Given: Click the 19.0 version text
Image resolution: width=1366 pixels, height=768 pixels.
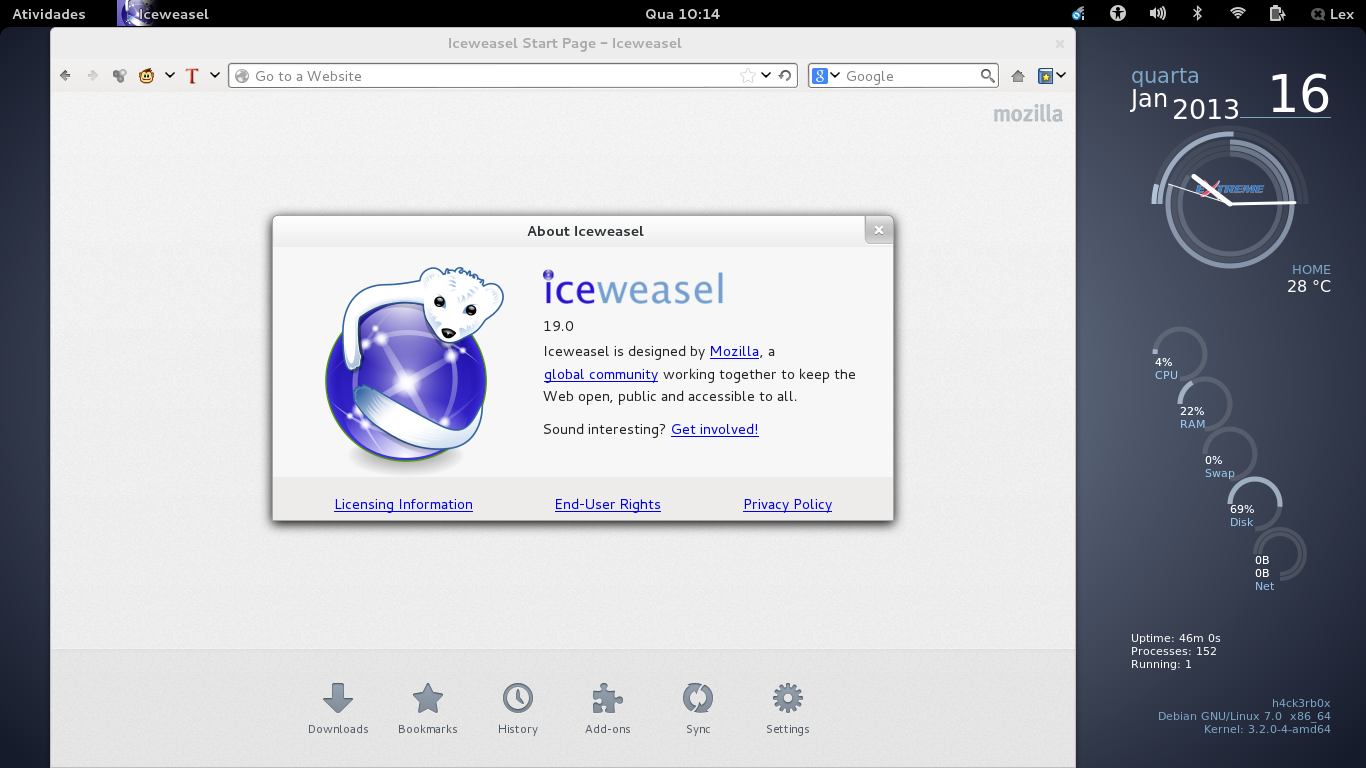Looking at the screenshot, I should [x=558, y=326].
